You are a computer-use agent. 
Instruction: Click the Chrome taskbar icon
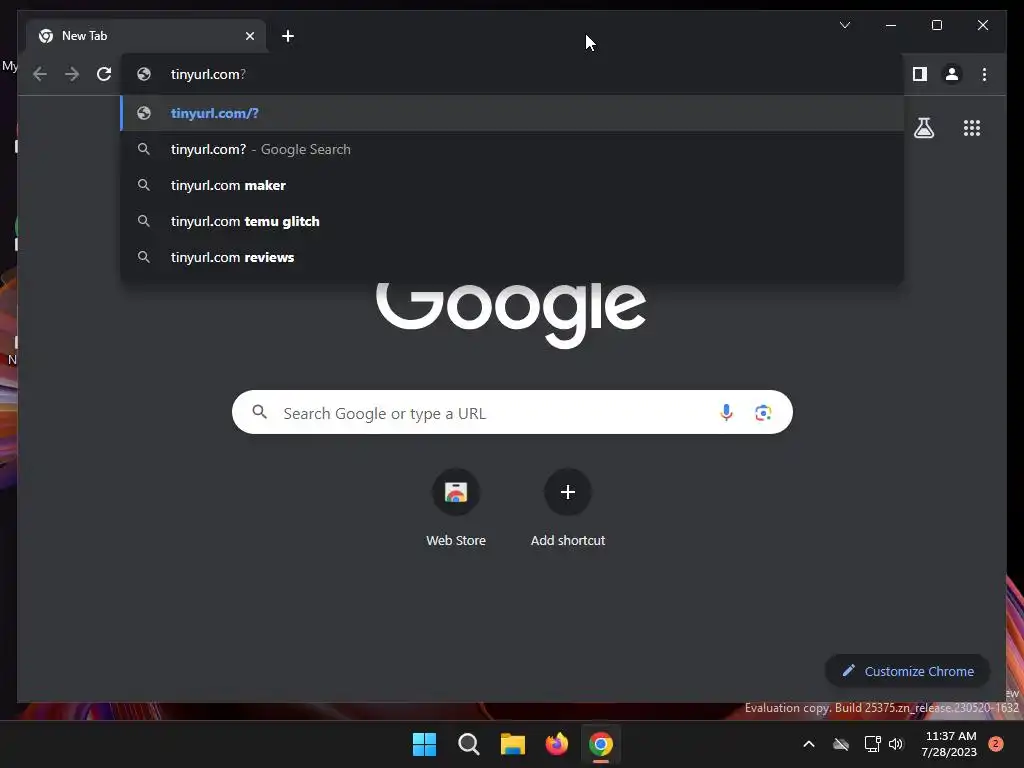601,744
